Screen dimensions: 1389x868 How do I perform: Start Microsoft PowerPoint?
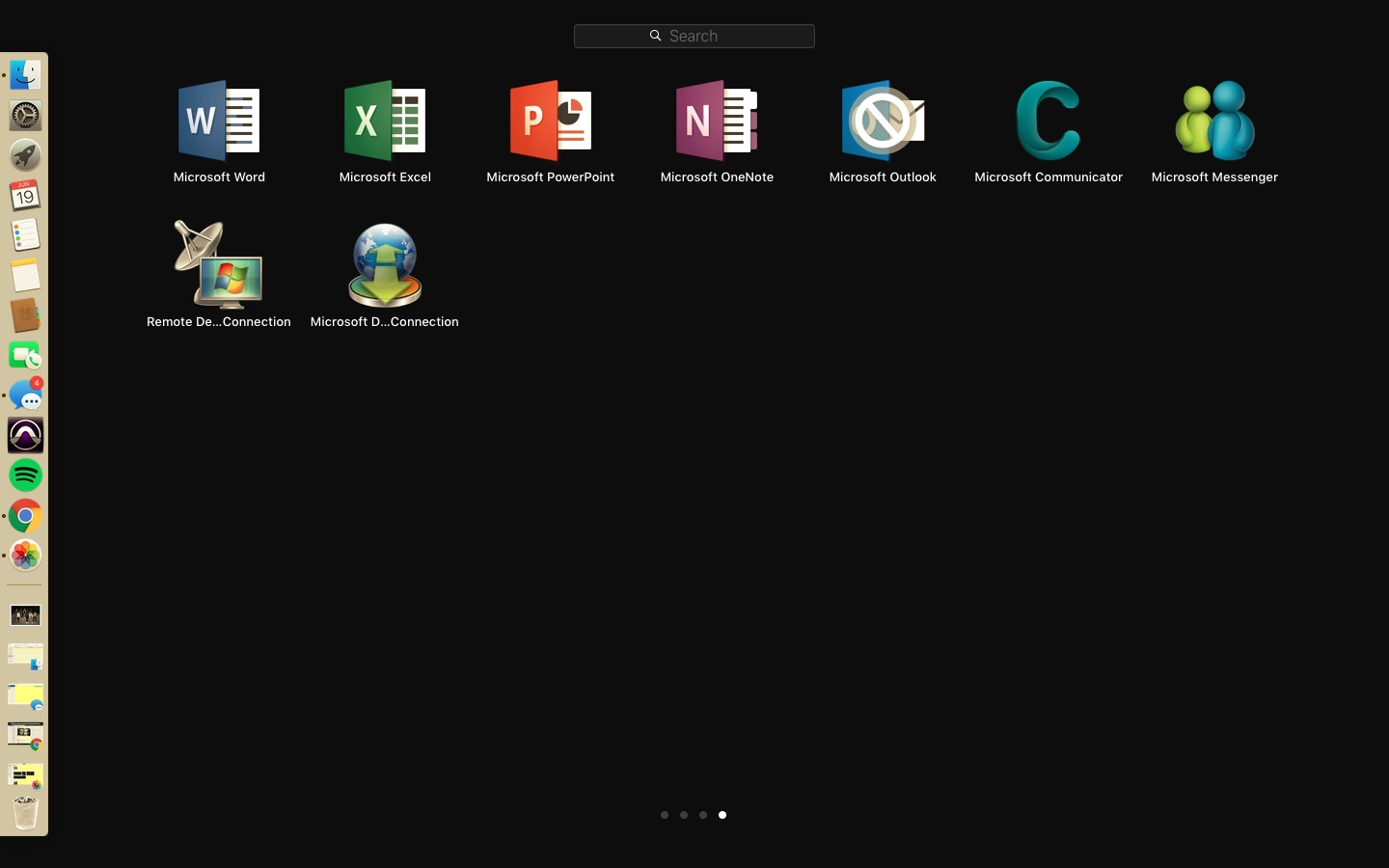[x=551, y=121]
